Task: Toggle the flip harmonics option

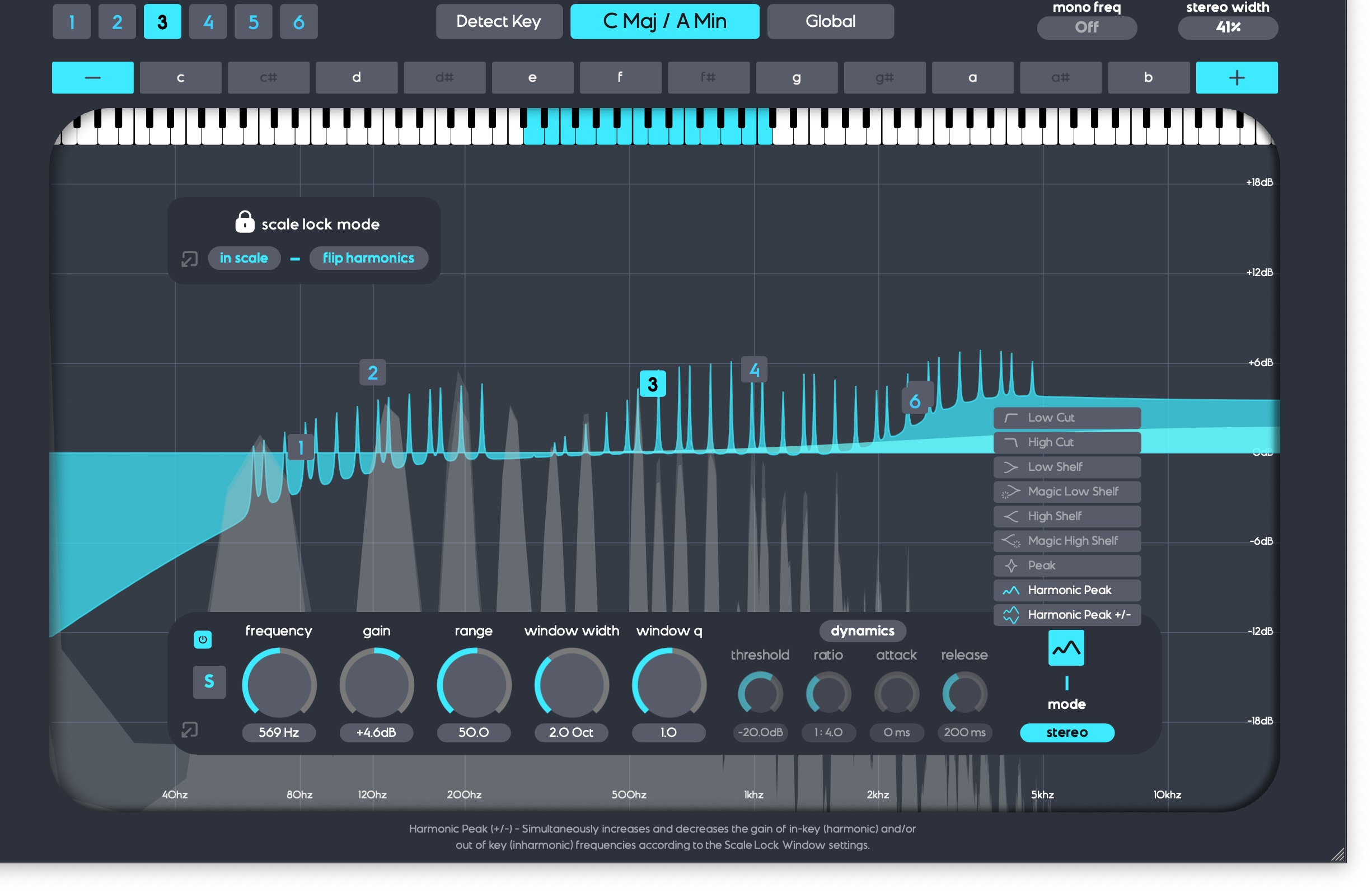Action: [x=368, y=258]
